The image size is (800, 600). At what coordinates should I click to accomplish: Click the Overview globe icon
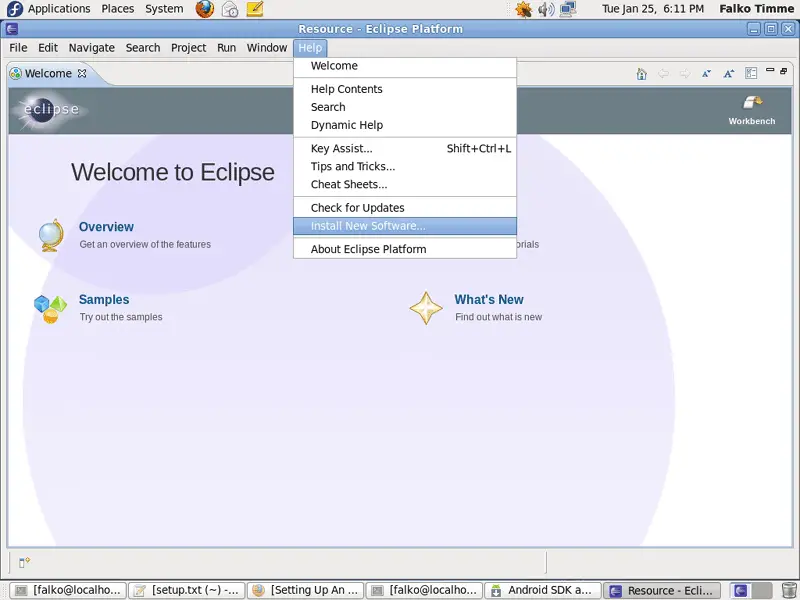[51, 235]
